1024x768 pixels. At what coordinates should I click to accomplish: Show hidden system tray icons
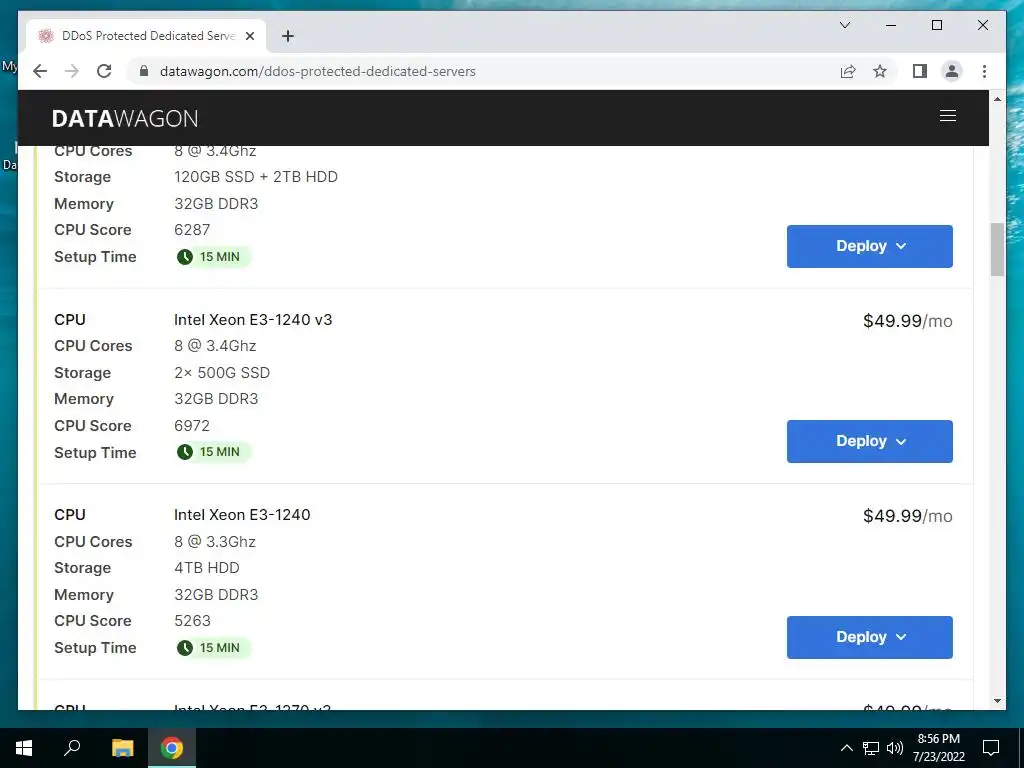click(x=846, y=748)
